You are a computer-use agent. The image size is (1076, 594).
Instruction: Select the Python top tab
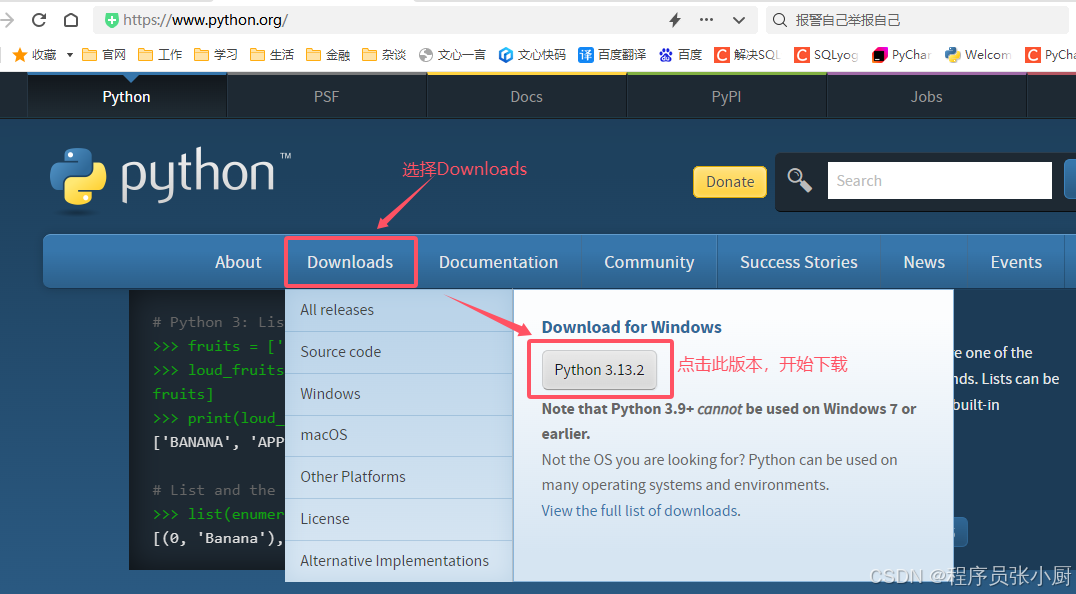point(126,97)
